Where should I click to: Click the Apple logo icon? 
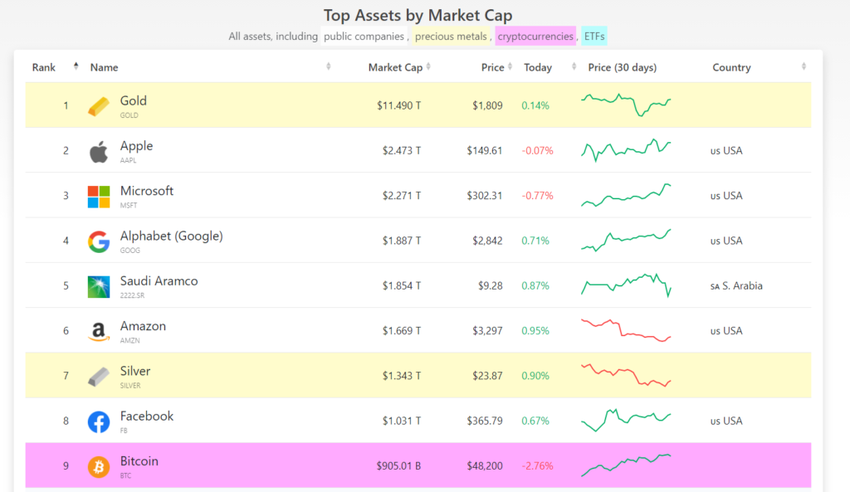(x=98, y=151)
